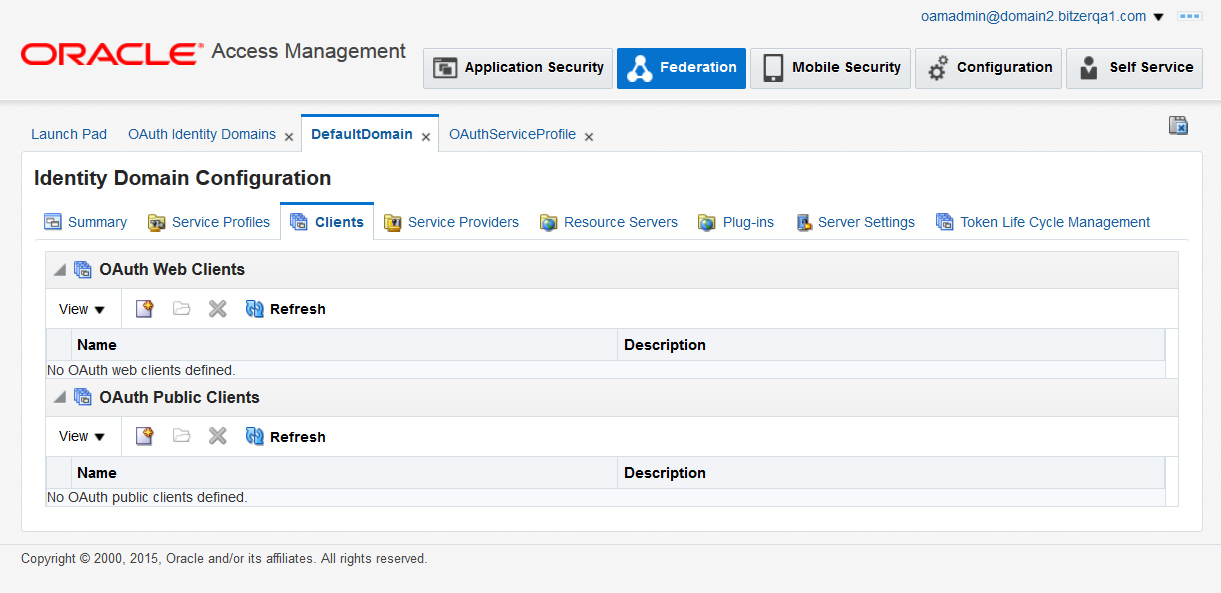
Task: Click the Oracle copyright notice in footer
Action: tap(224, 559)
